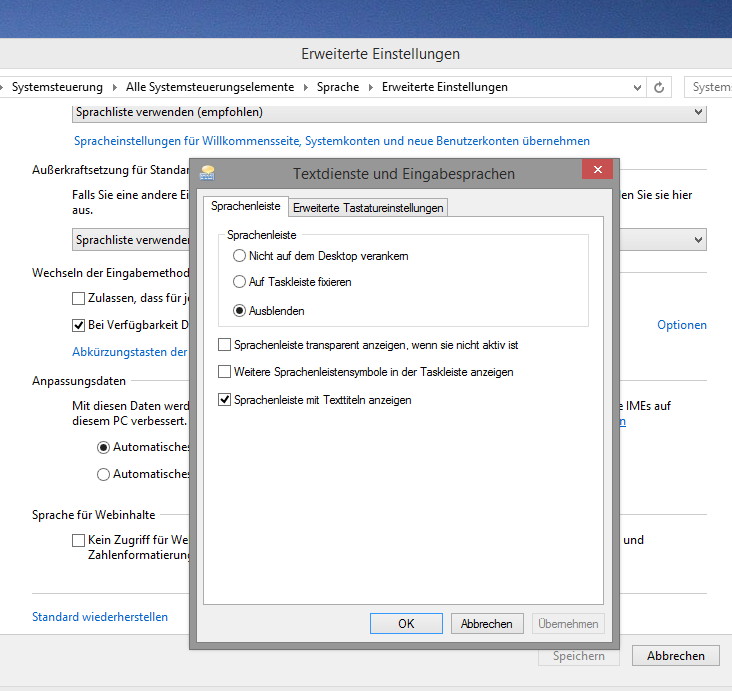This screenshot has width=732, height=691.
Task: Click the Sprache für Webinhalte heading
Action: 93,515
